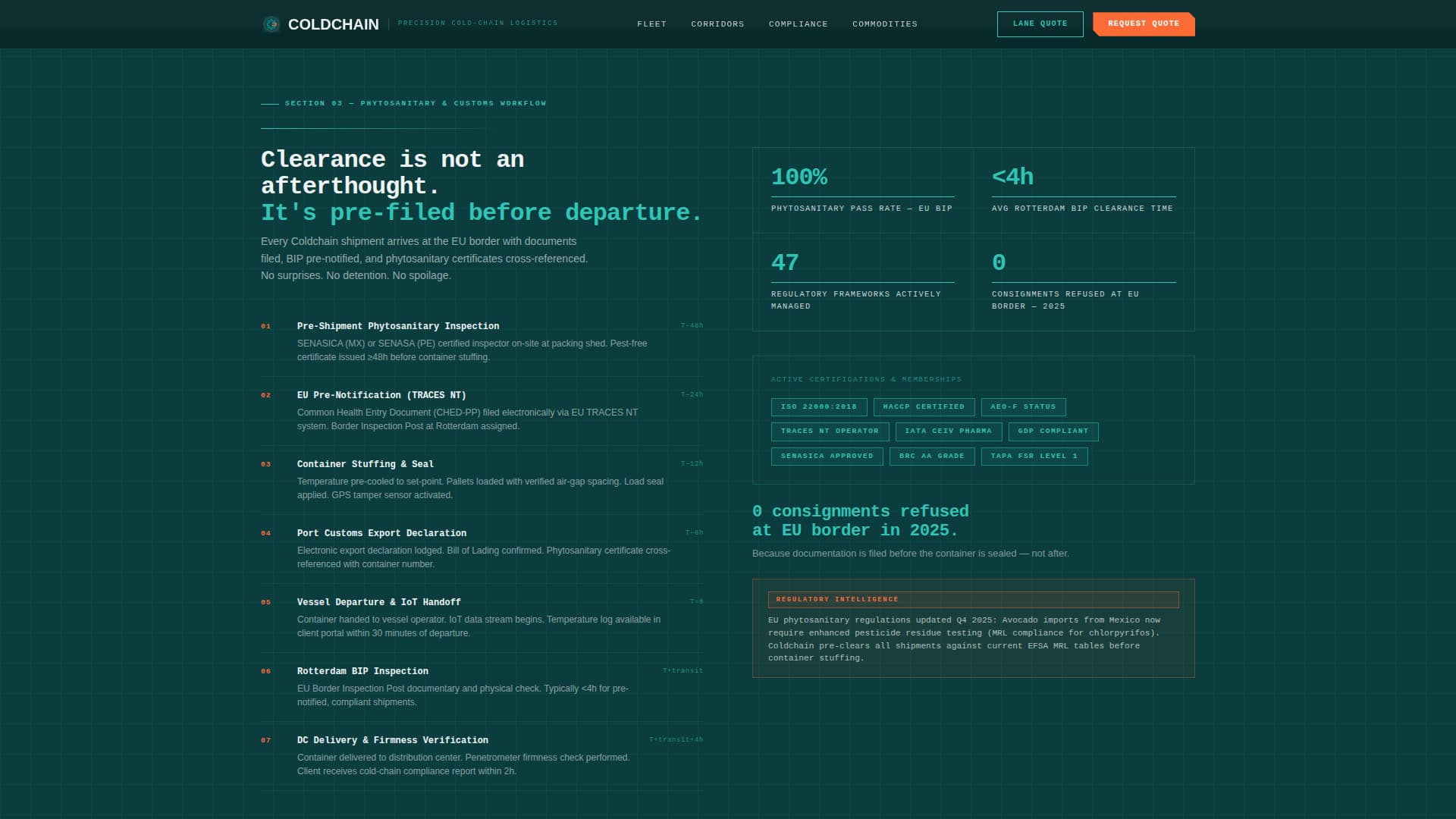Open the Fleet menu item
The image size is (1456, 819).
pyautogui.click(x=651, y=24)
